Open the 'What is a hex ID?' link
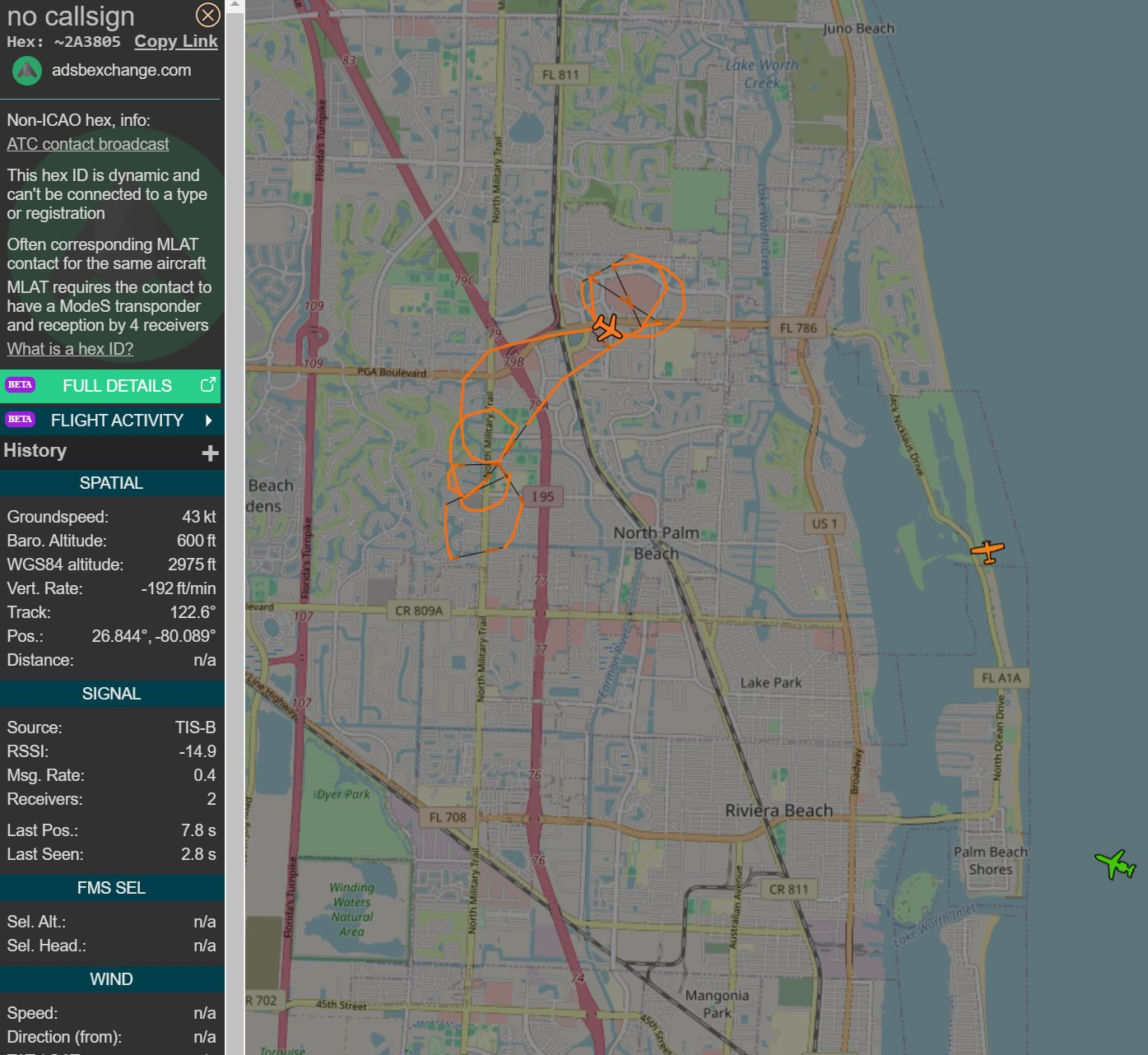The height and width of the screenshot is (1055, 1148). point(70,349)
